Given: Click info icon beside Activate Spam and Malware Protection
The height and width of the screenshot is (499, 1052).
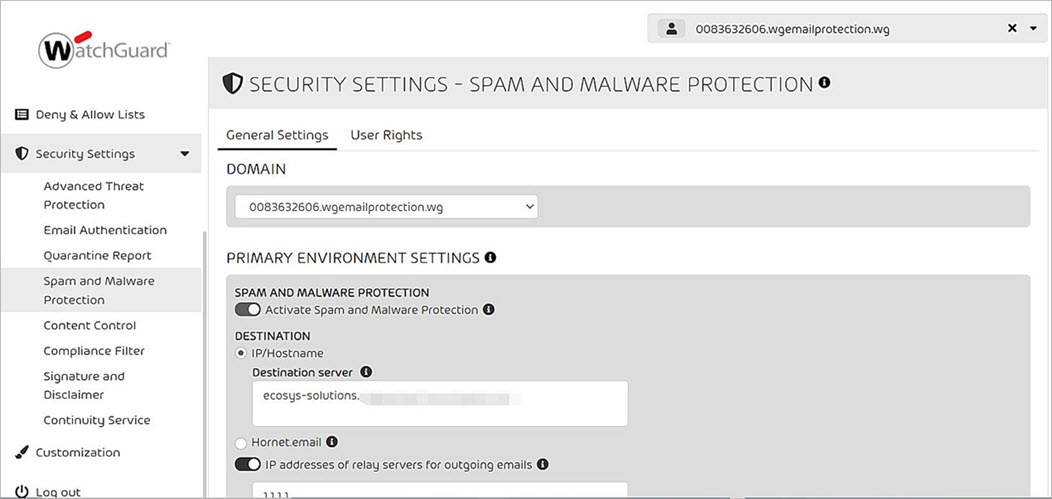Looking at the screenshot, I should 489,310.
